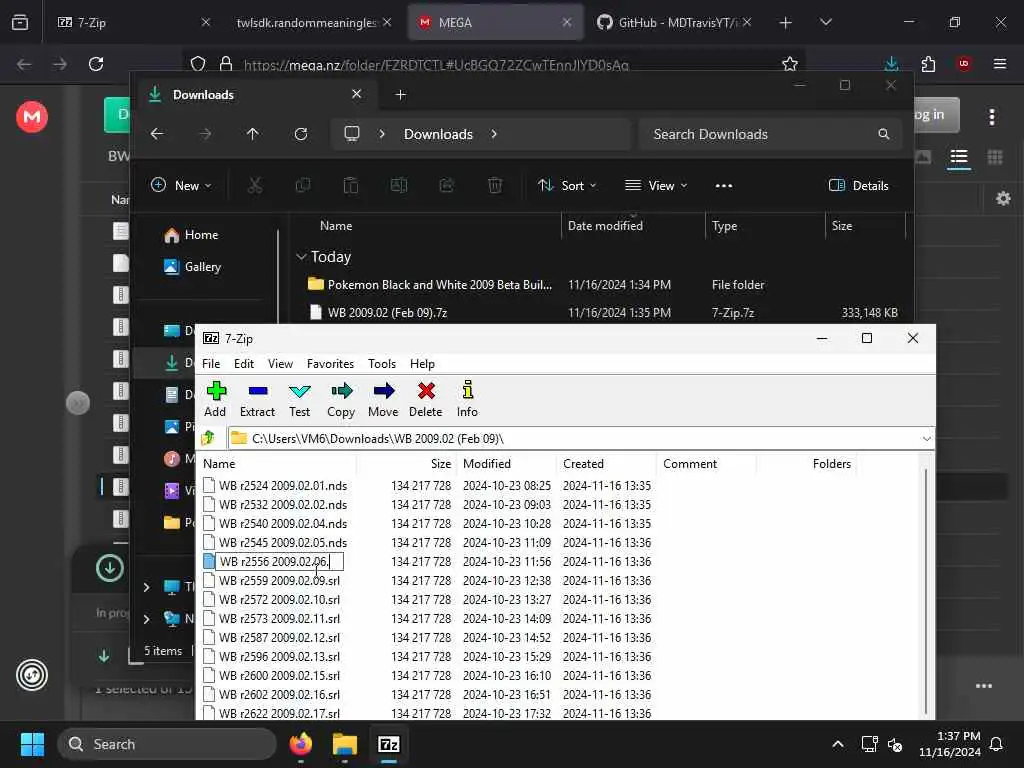
Task: Open Gallery in the Explorer sidebar
Action: [193, 266]
